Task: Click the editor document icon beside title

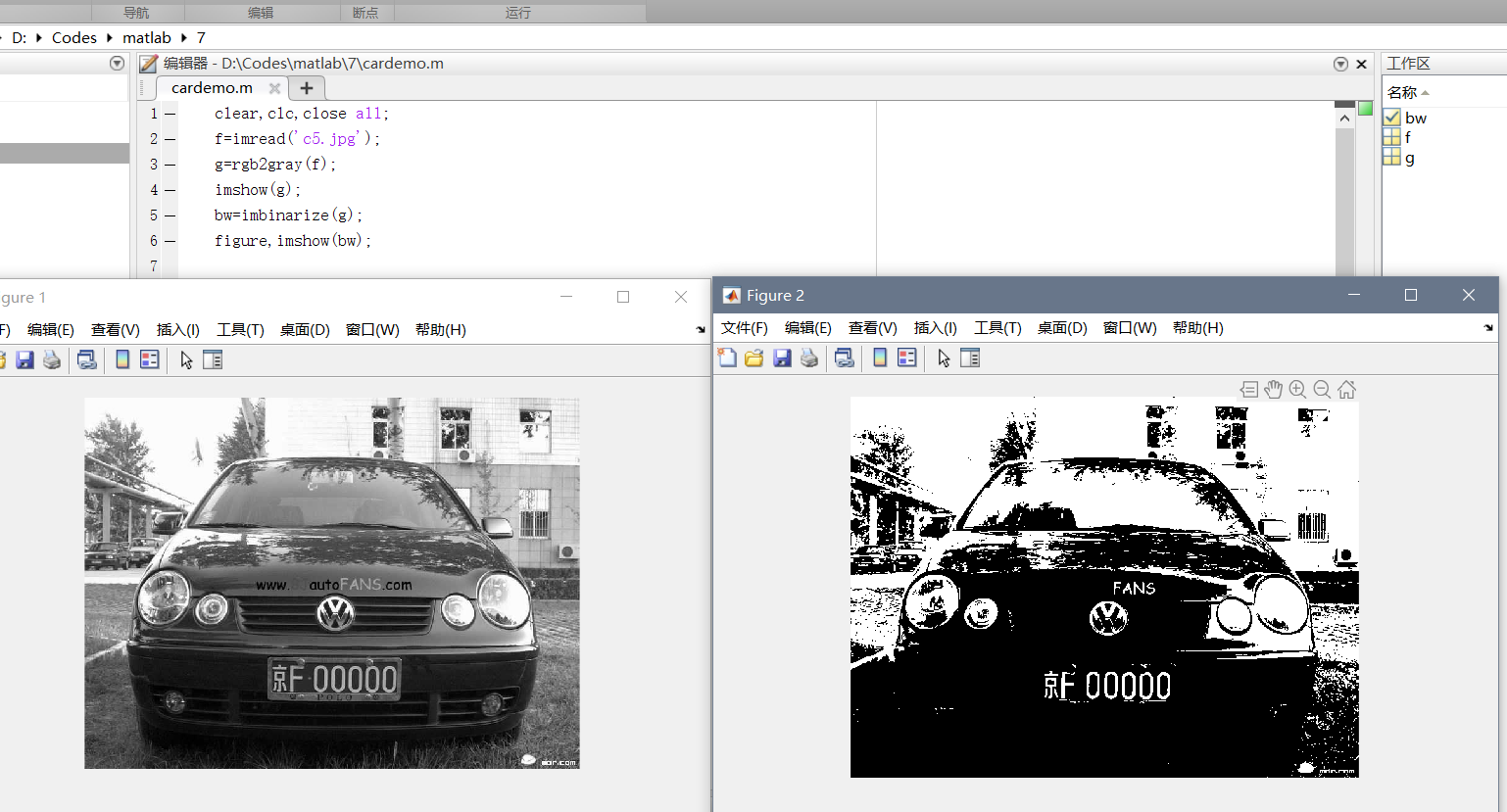Action: tap(148, 64)
